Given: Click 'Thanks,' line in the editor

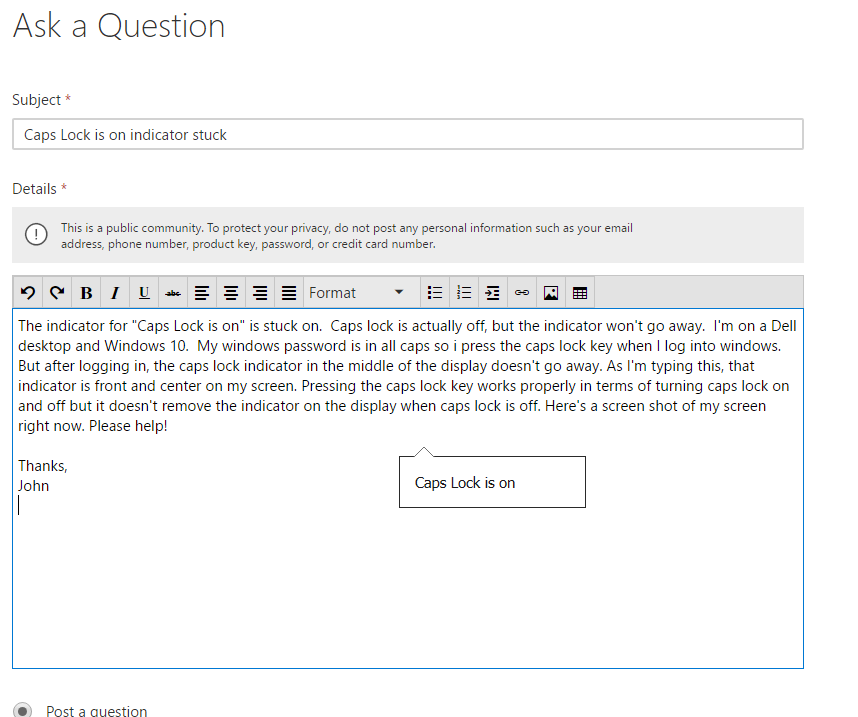Looking at the screenshot, I should (x=43, y=466).
